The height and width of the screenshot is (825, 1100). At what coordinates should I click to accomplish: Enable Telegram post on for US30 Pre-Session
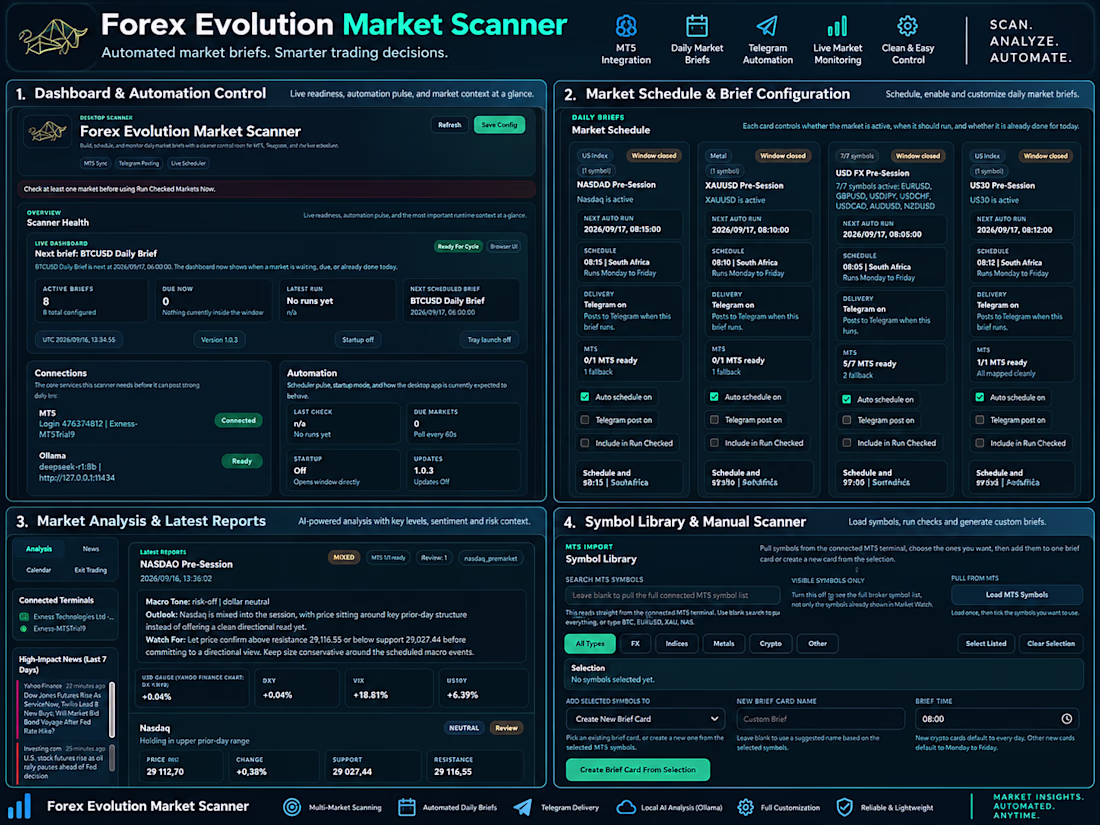point(979,420)
